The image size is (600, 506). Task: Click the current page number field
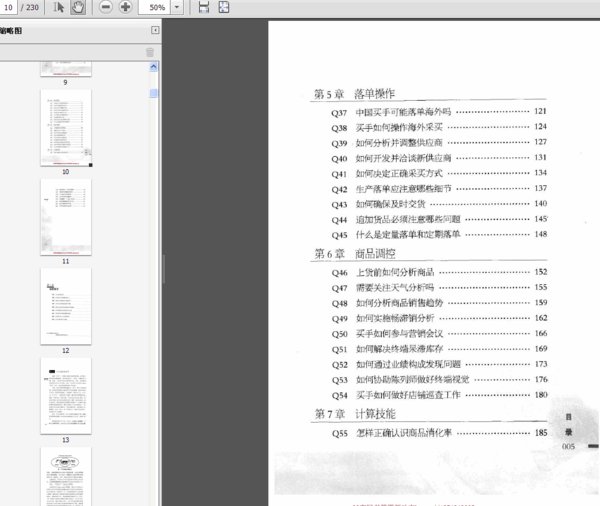[x=8, y=7]
